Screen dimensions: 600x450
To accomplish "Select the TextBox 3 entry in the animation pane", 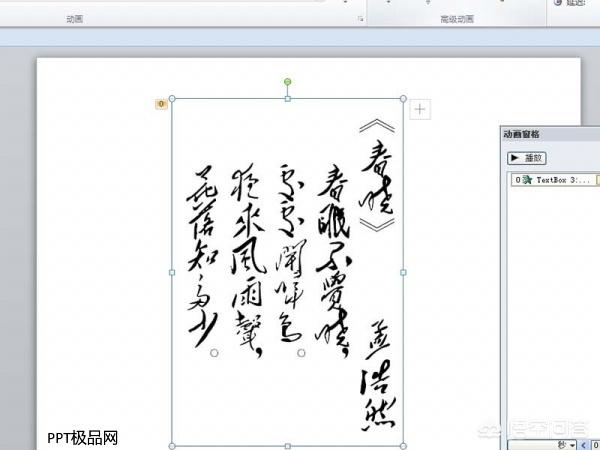I will click(556, 180).
